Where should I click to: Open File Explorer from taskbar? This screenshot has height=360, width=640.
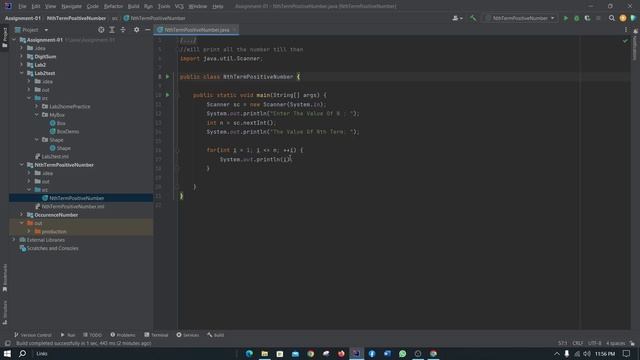point(264,353)
